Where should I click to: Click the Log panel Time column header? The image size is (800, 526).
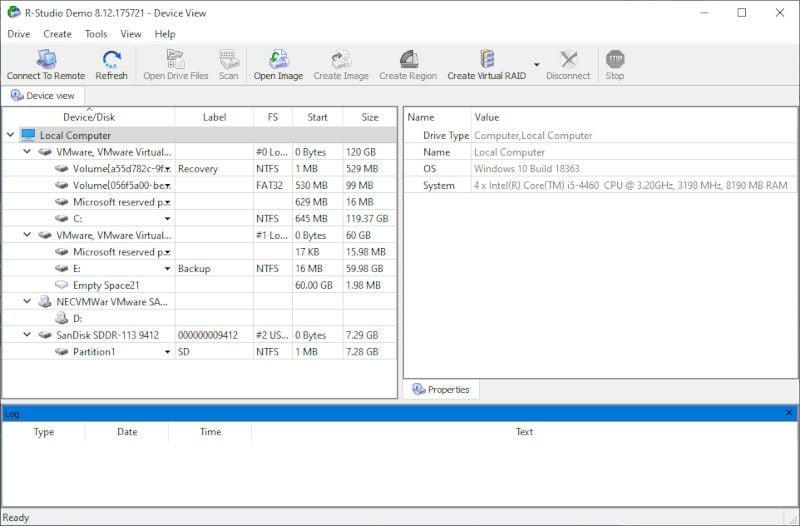(x=210, y=432)
